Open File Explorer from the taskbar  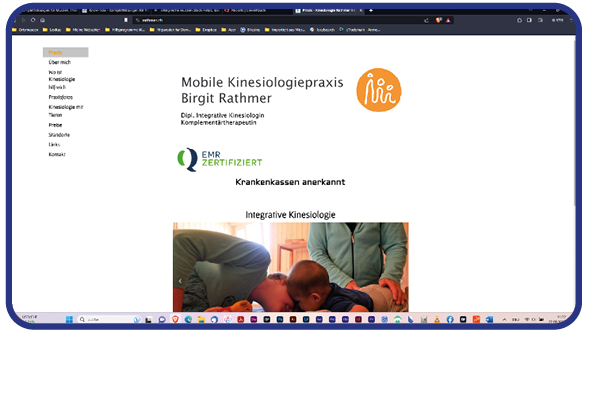[201, 320]
